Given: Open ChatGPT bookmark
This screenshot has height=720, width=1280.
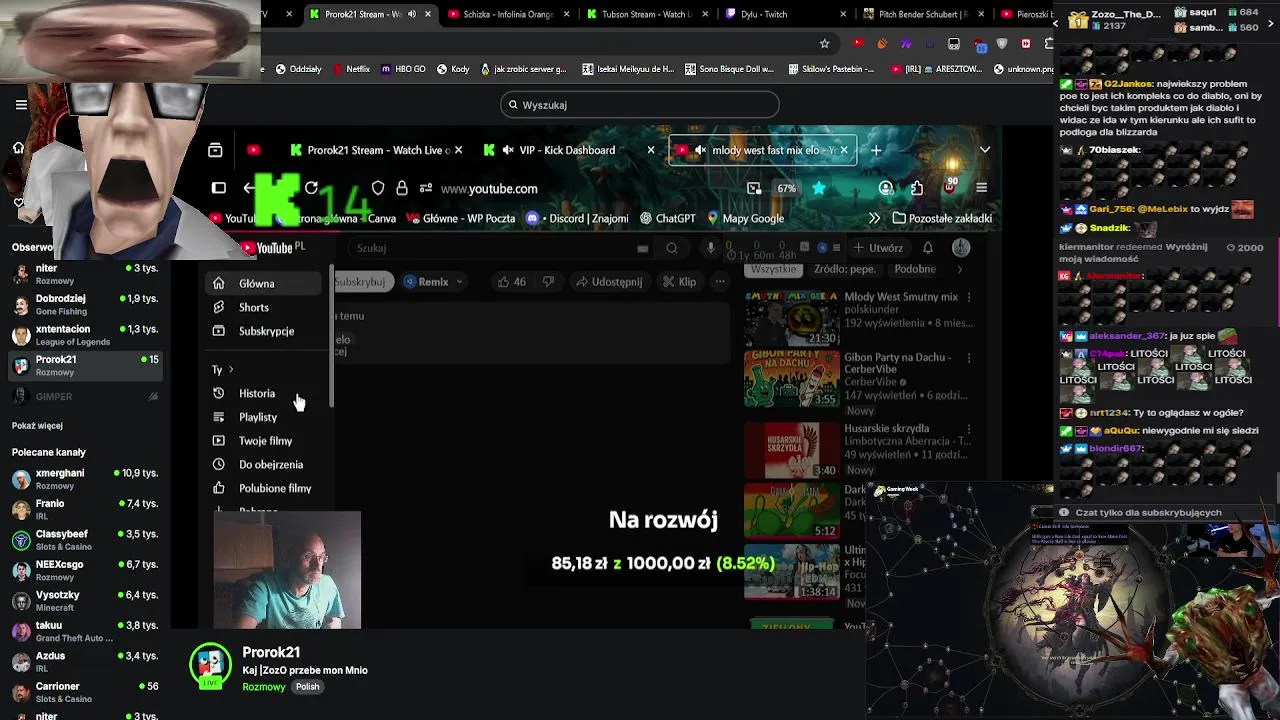Looking at the screenshot, I should point(667,218).
